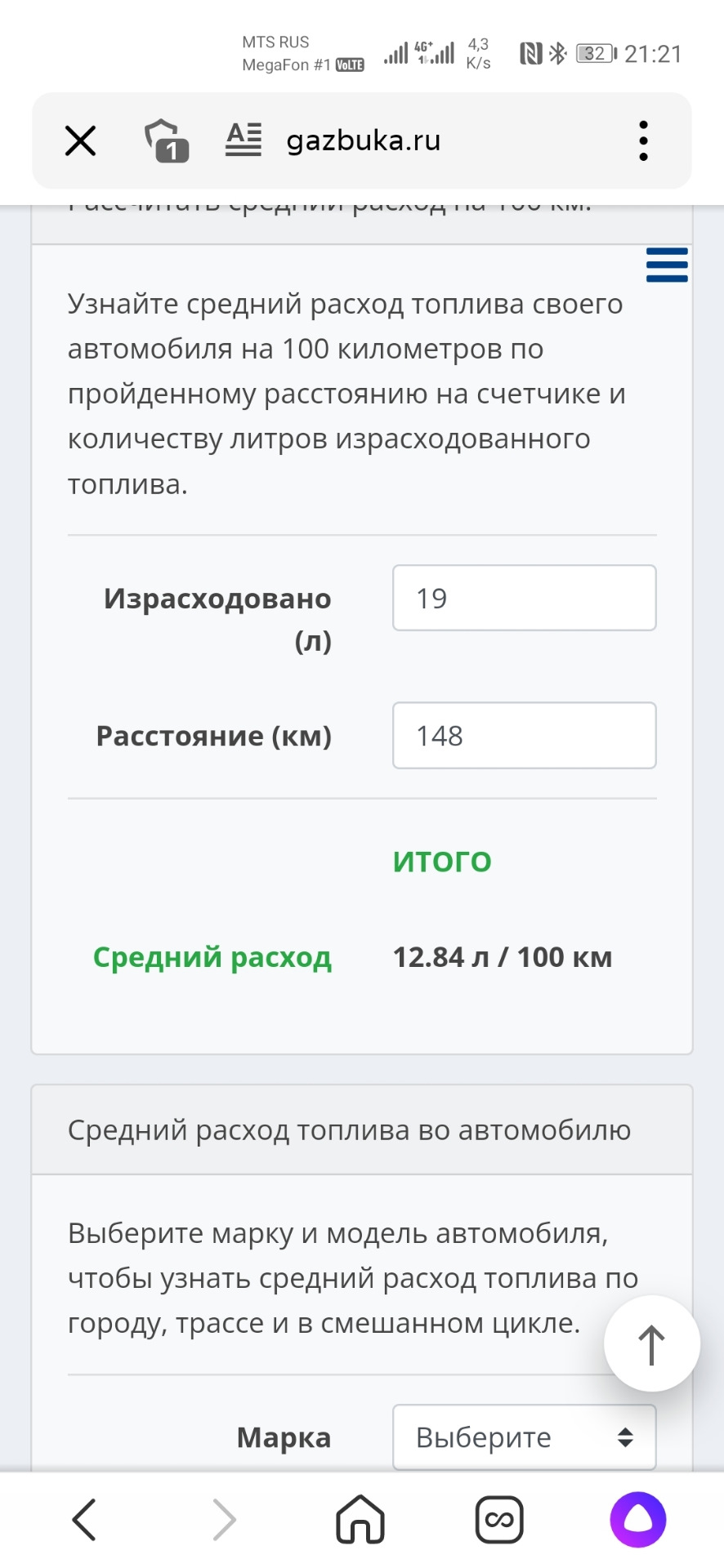Tap the gazbuka.ru address bar
Screen dimensions: 724x1568
click(364, 140)
